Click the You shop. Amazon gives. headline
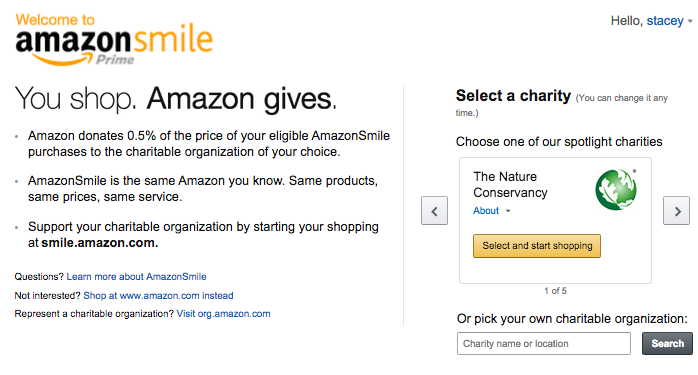Viewport: 698px width, 375px height. click(x=176, y=98)
